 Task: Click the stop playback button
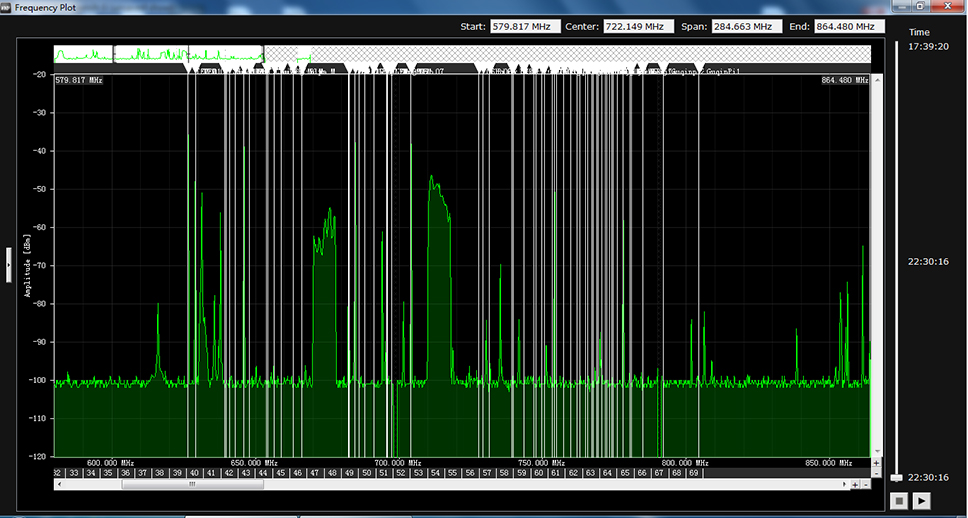pos(899,501)
